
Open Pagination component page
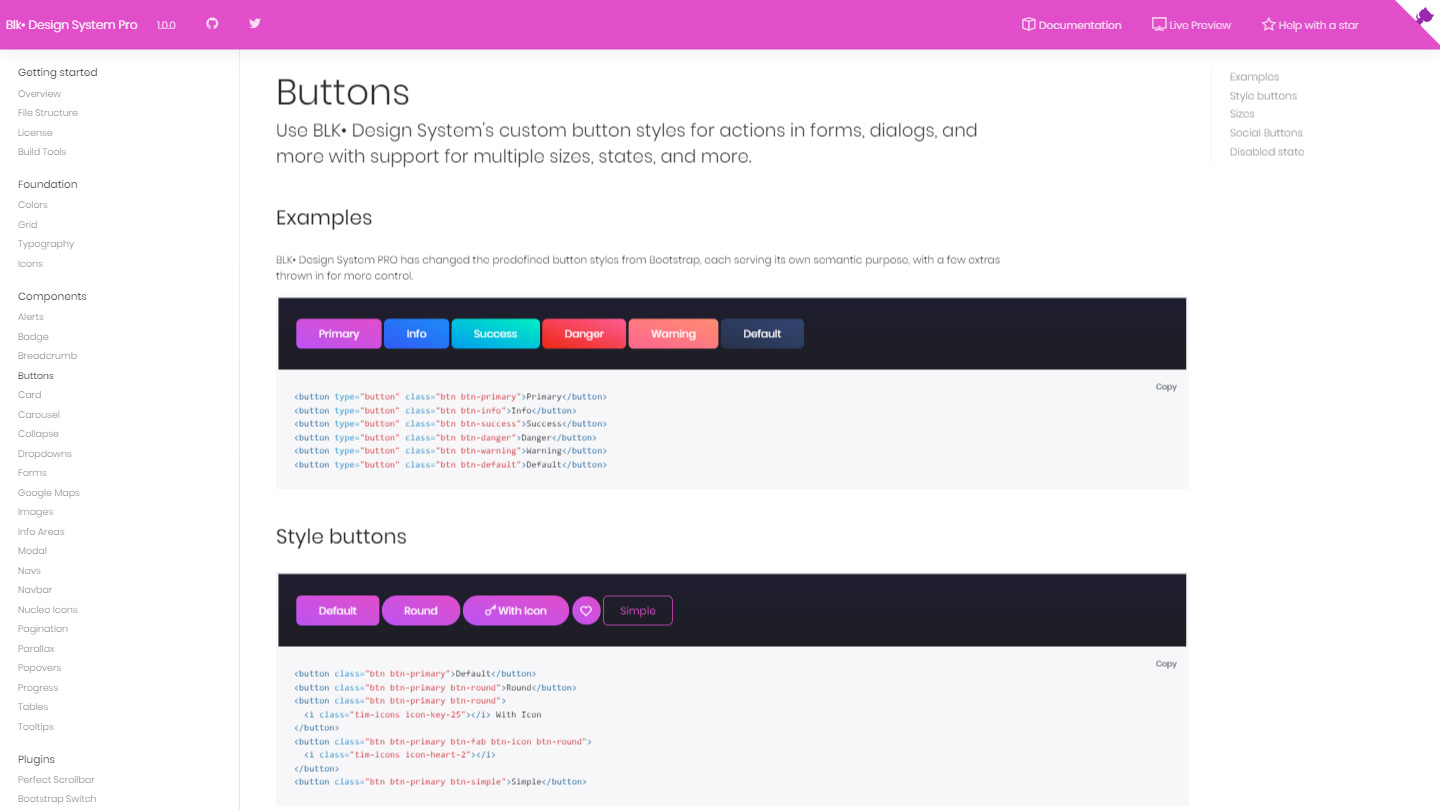tap(43, 629)
